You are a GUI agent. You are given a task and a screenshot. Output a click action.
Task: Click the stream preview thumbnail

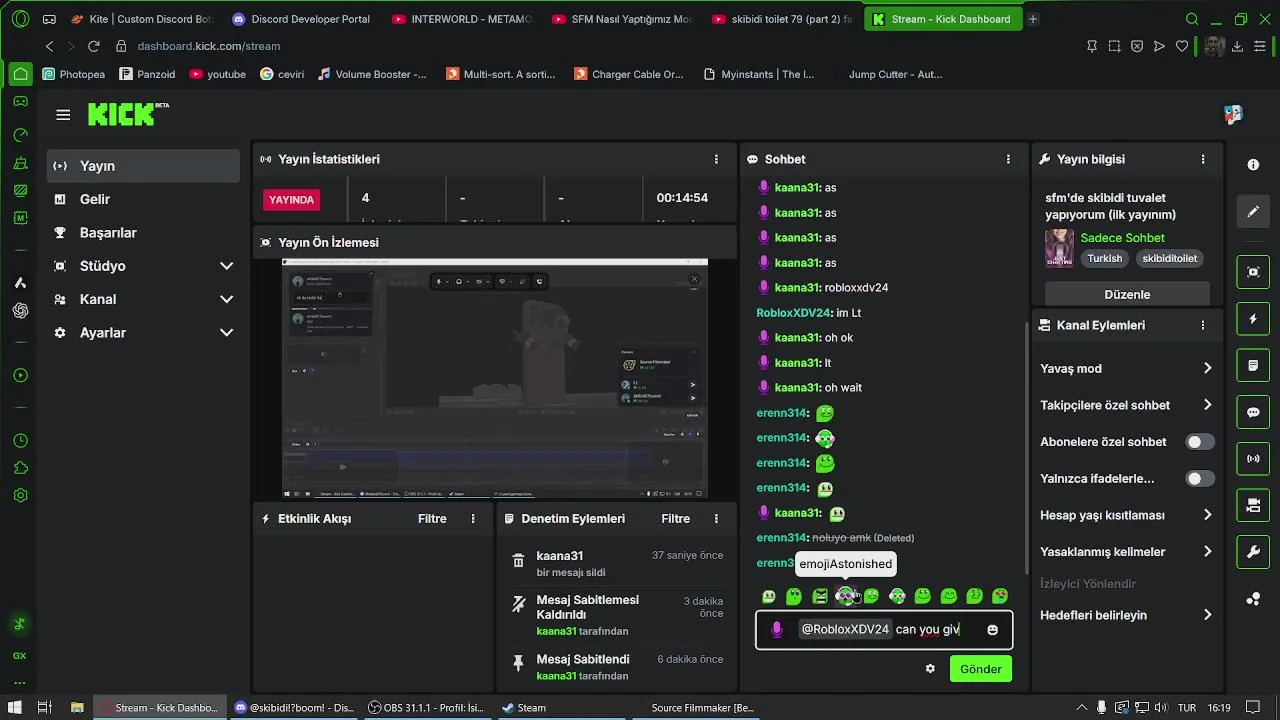tap(495, 379)
